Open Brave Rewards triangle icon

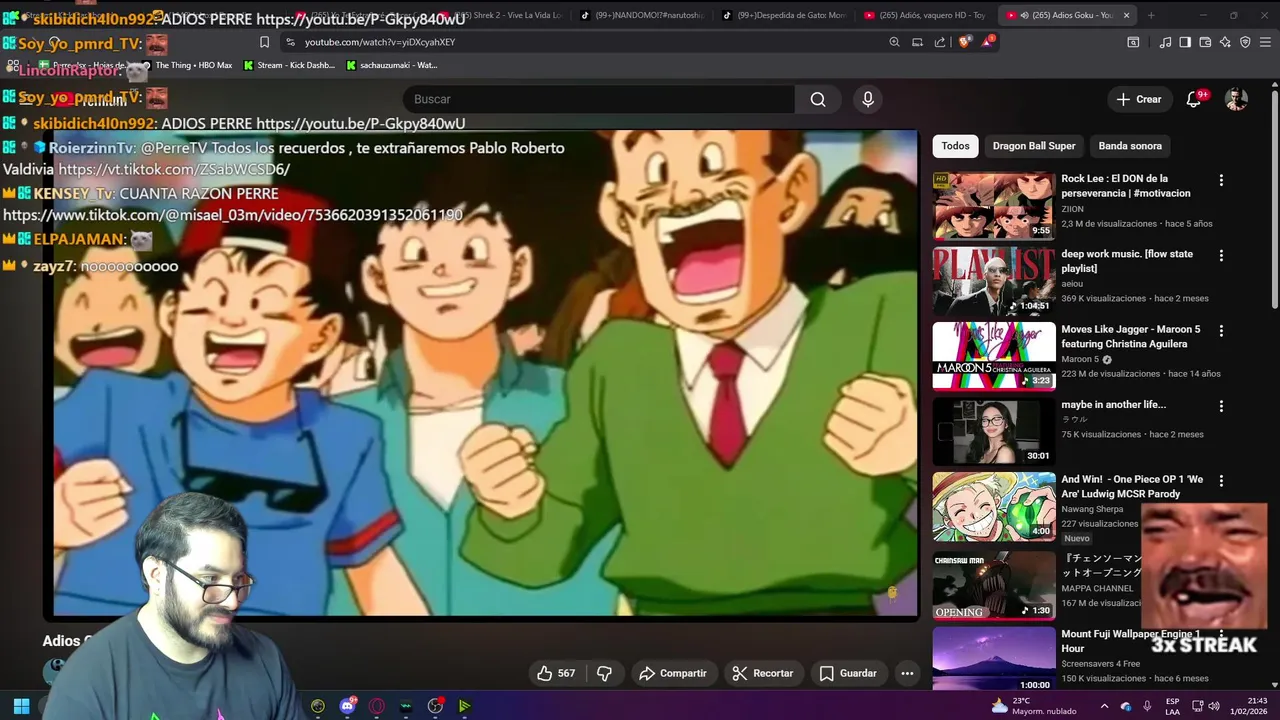pyautogui.click(x=988, y=42)
